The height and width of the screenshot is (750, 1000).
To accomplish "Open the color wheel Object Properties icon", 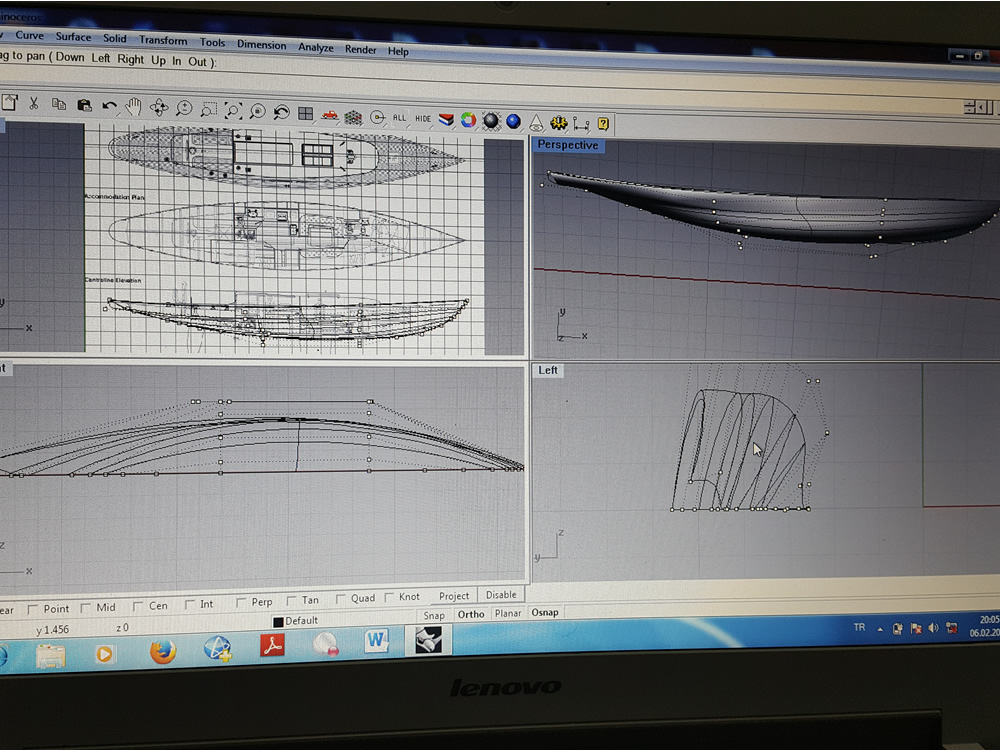I will pyautogui.click(x=469, y=120).
